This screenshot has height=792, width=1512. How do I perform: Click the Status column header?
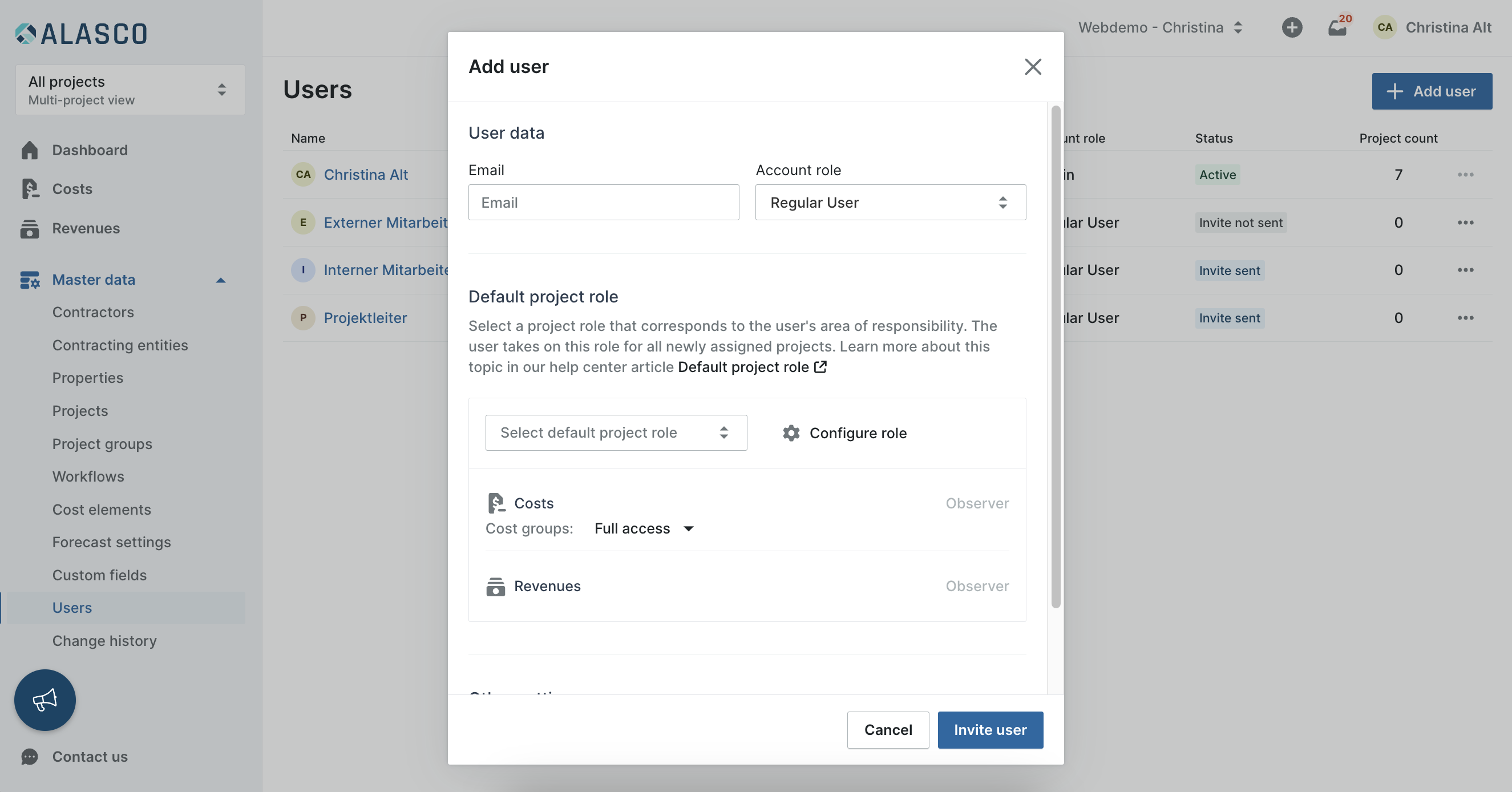coord(1214,139)
